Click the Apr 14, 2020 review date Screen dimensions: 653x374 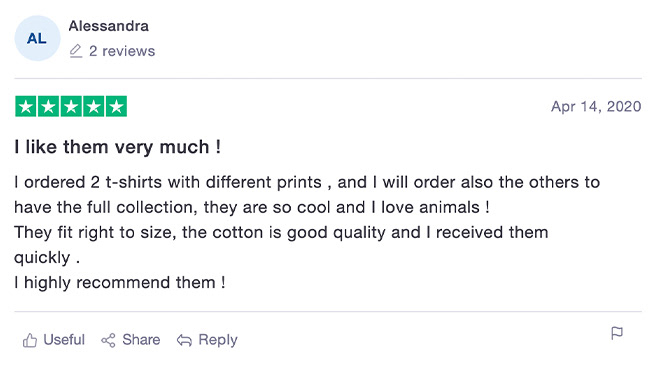pos(596,107)
